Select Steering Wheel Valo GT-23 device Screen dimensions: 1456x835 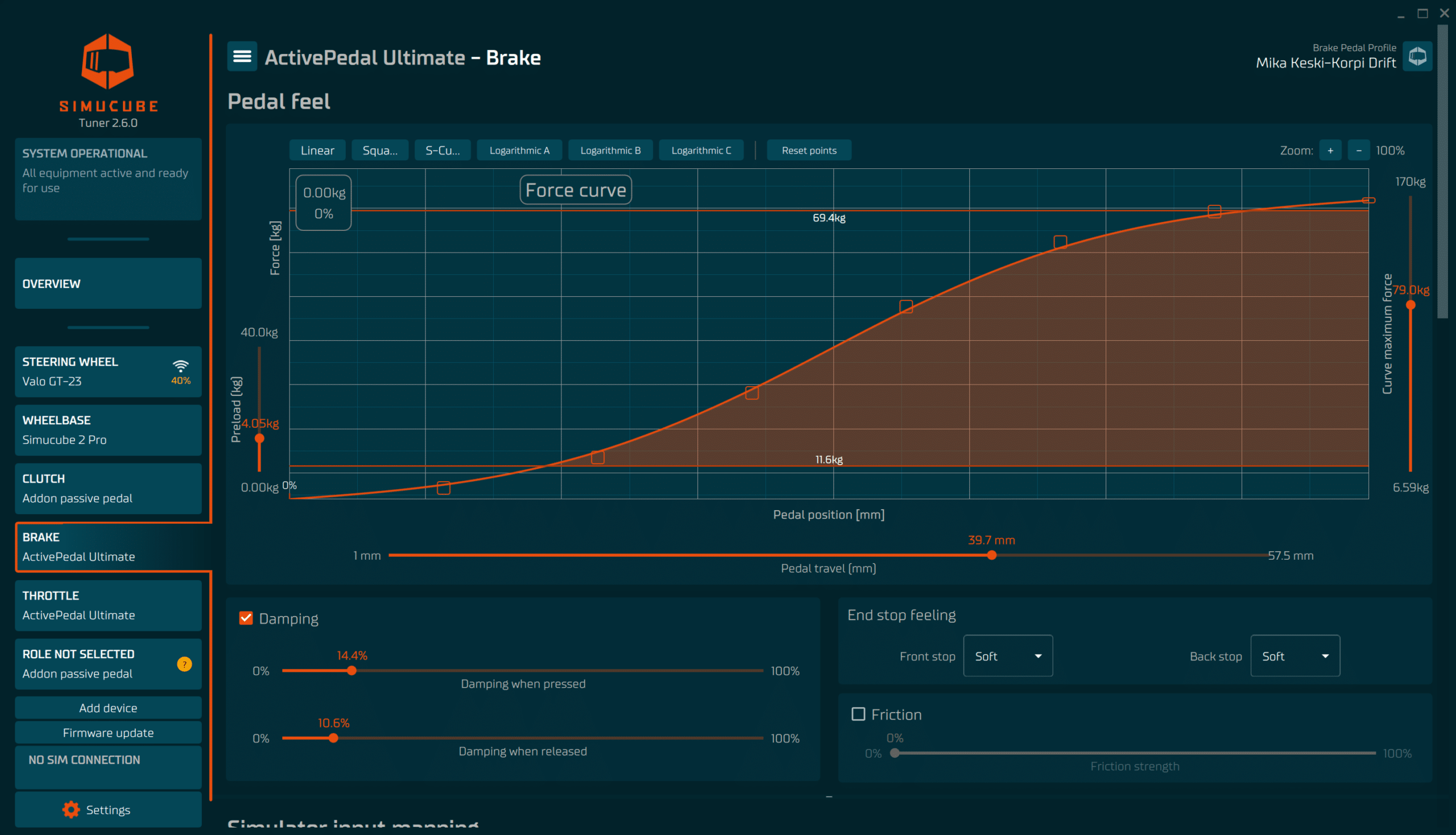(108, 371)
